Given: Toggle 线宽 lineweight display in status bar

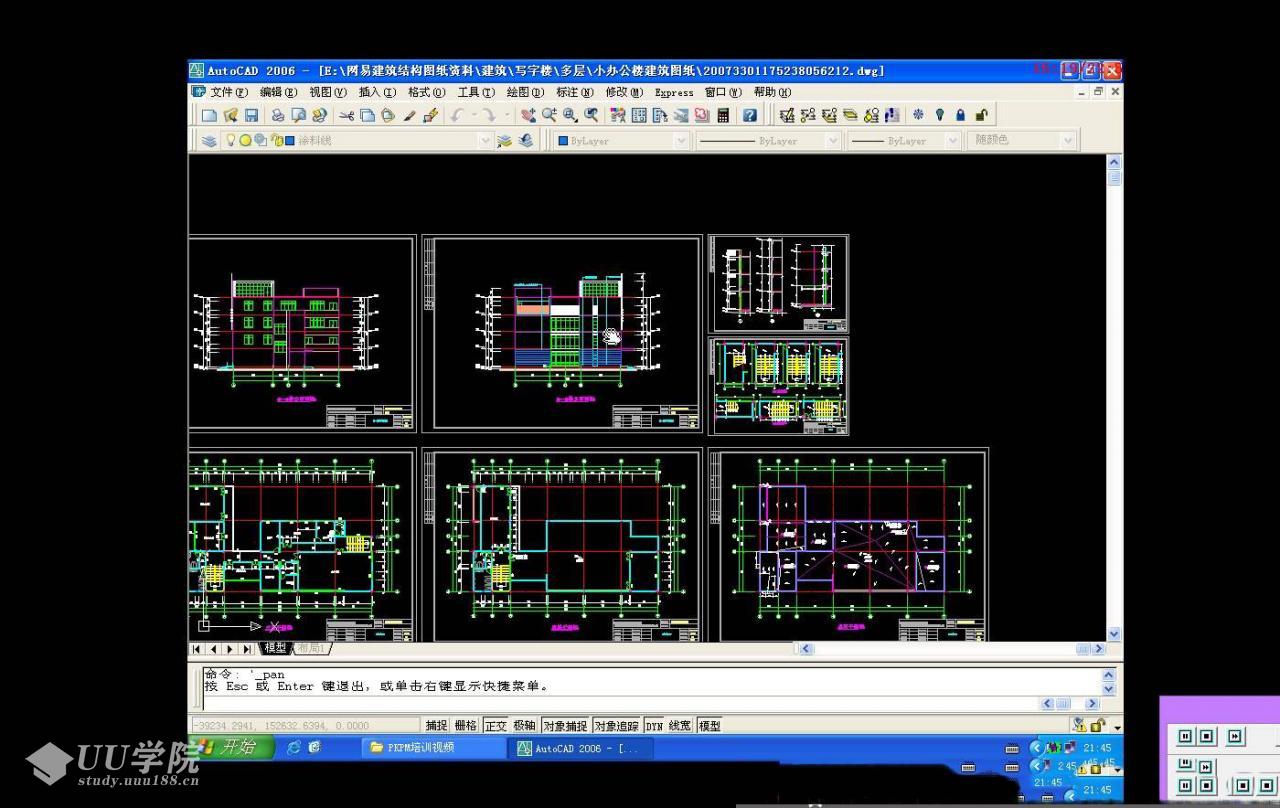Looking at the screenshot, I should pyautogui.click(x=680, y=726).
